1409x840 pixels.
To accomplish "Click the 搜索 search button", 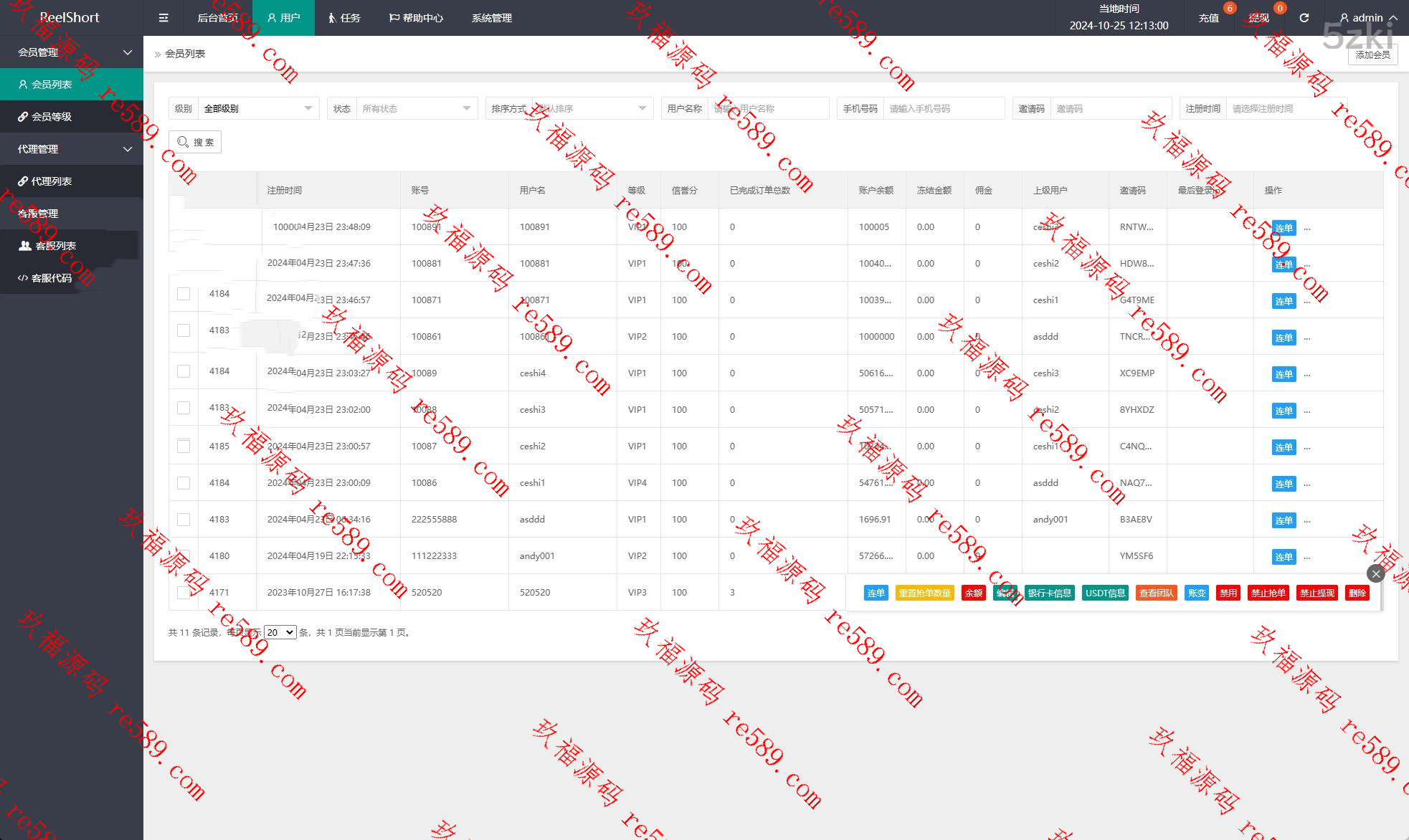I will click(x=195, y=142).
